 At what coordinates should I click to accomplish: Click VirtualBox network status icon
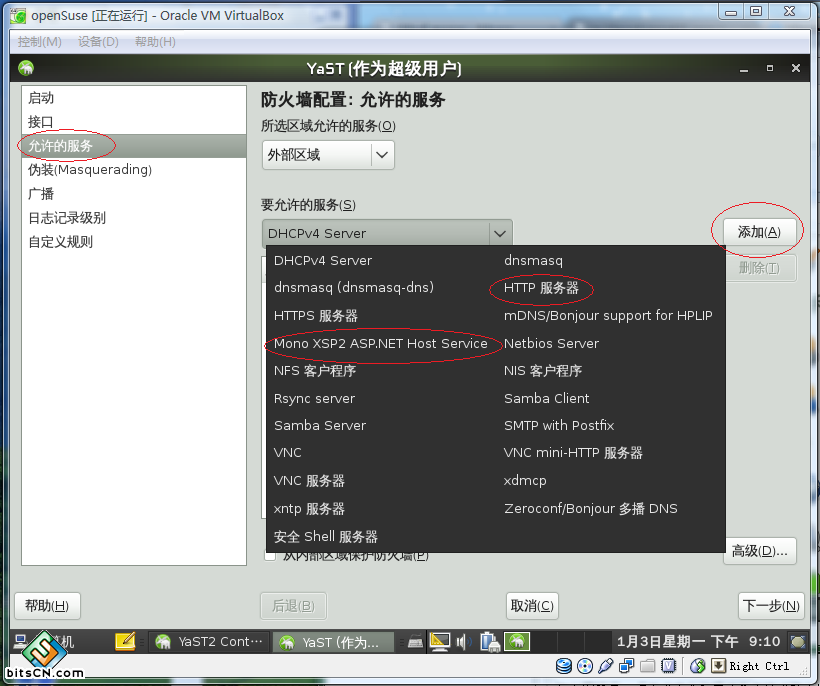coord(627,666)
